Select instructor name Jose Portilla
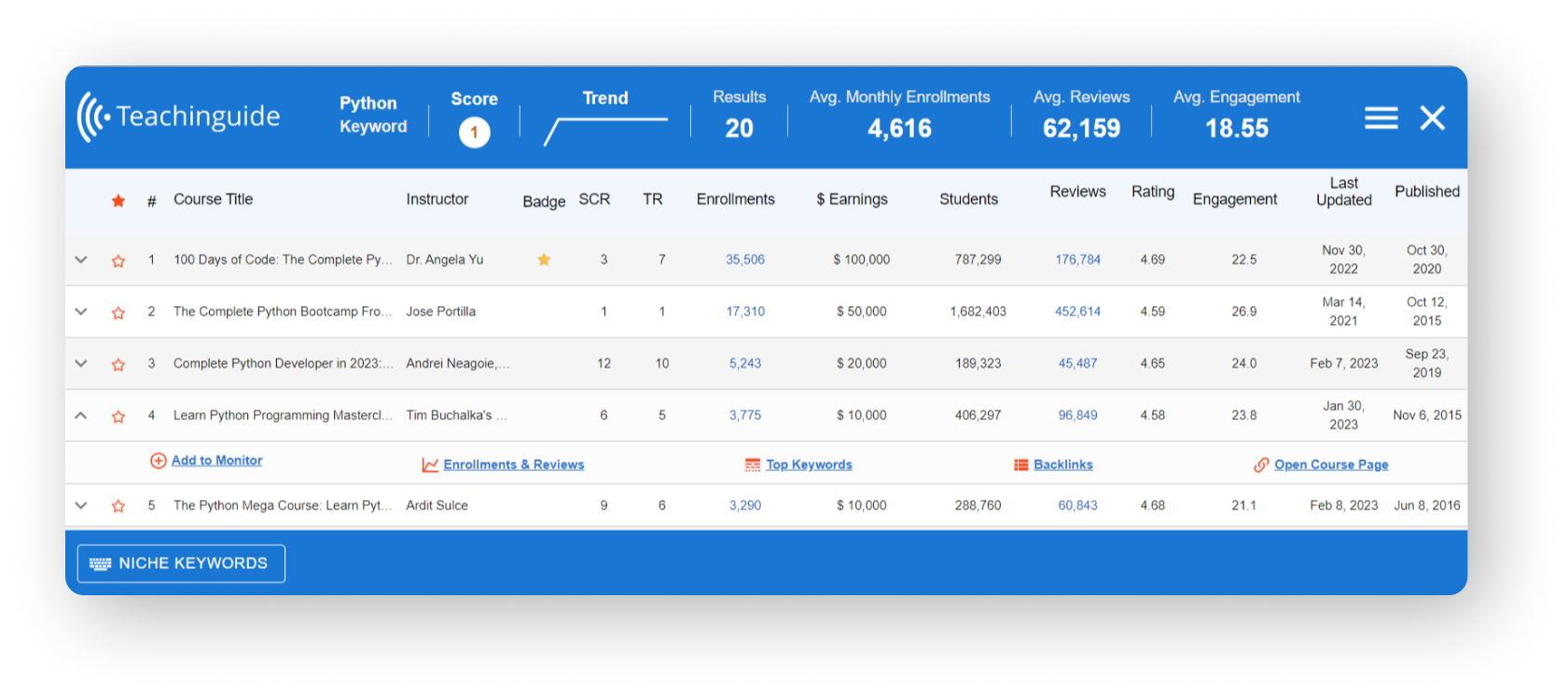The height and width of the screenshot is (696, 1568). [440, 312]
